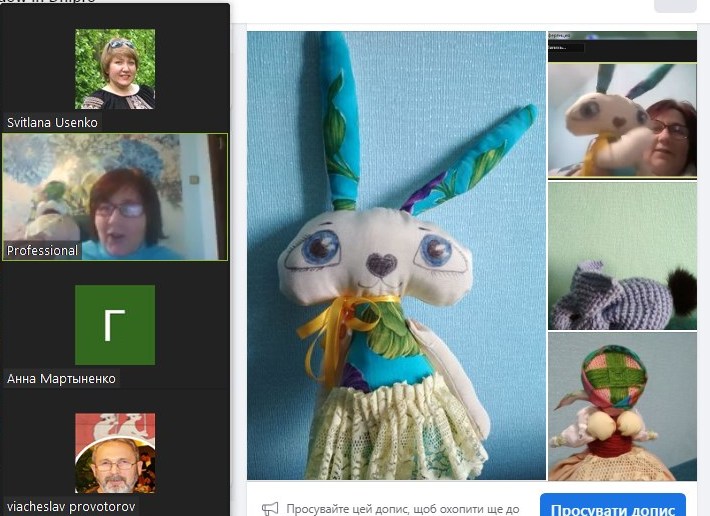
Task: Click the 'viacheslav provotorov' name label
Action: coord(71,506)
